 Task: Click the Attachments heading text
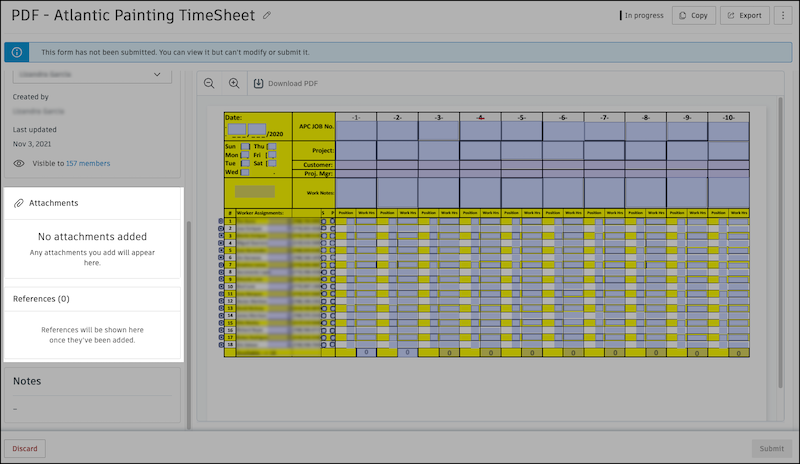54,203
